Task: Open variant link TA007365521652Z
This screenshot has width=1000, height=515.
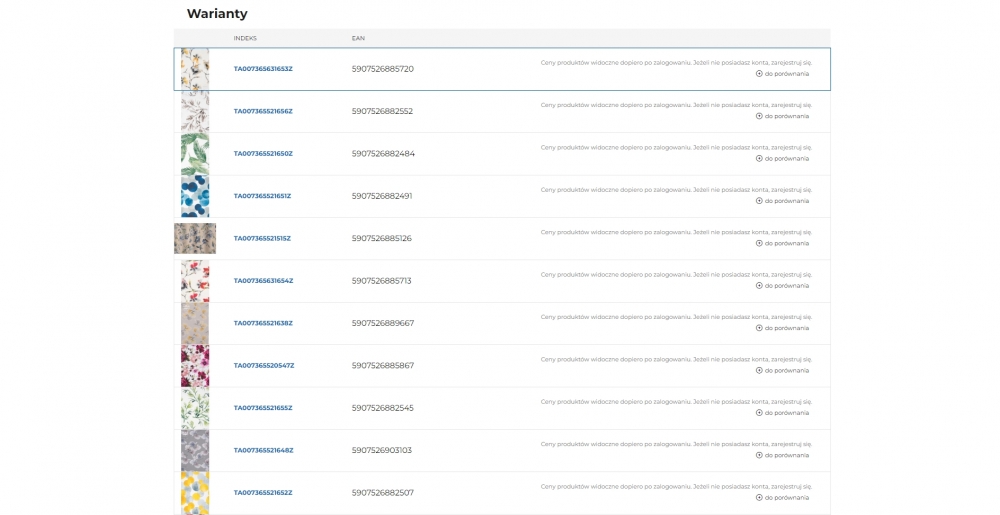Action: 263,493
